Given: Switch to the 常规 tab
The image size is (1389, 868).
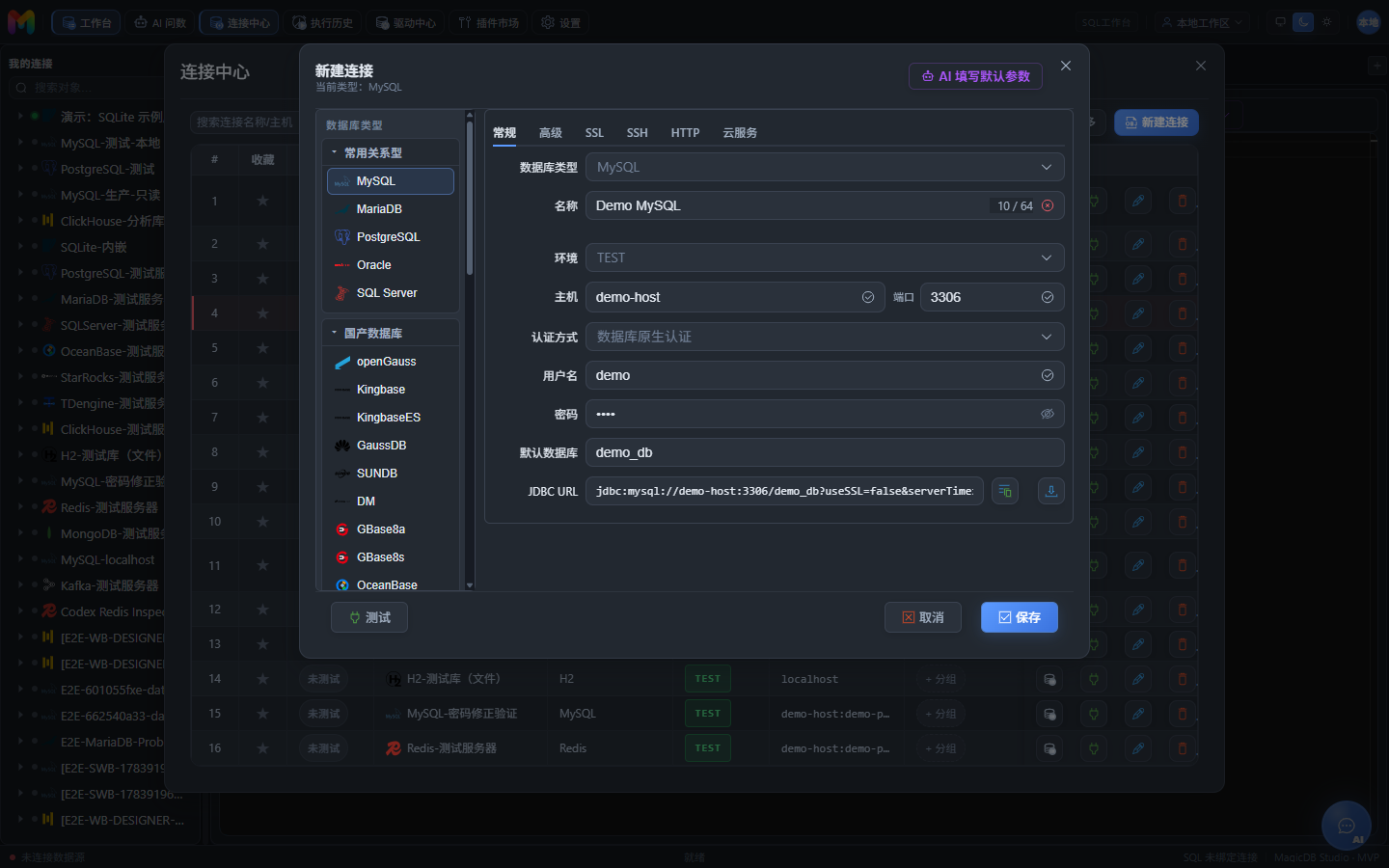Looking at the screenshot, I should pyautogui.click(x=504, y=133).
